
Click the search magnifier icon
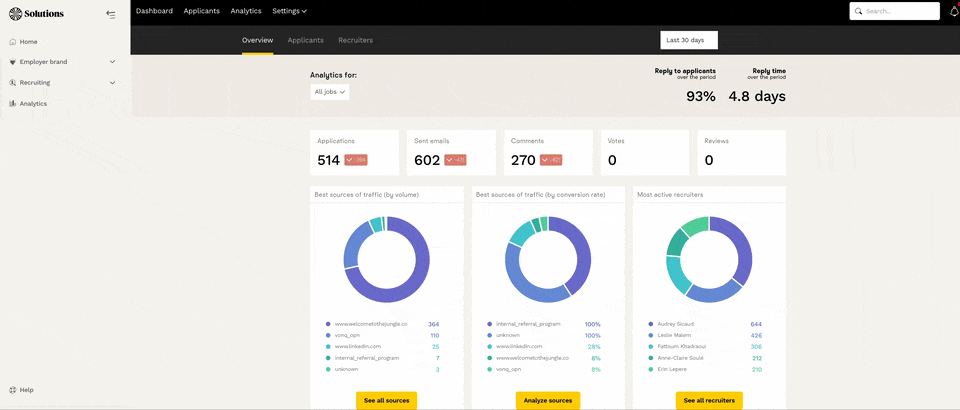pos(858,11)
